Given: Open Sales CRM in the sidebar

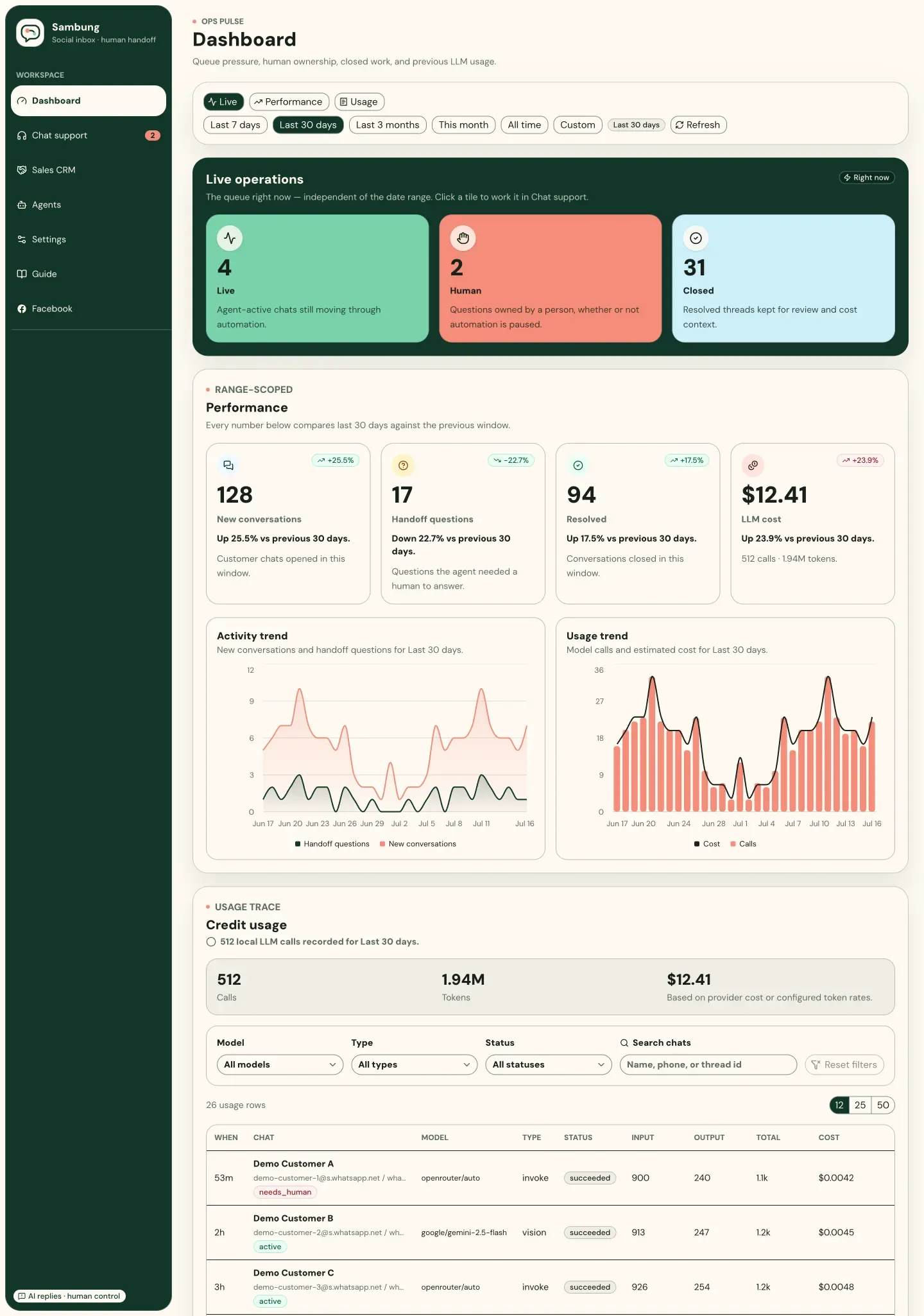Looking at the screenshot, I should coord(89,170).
